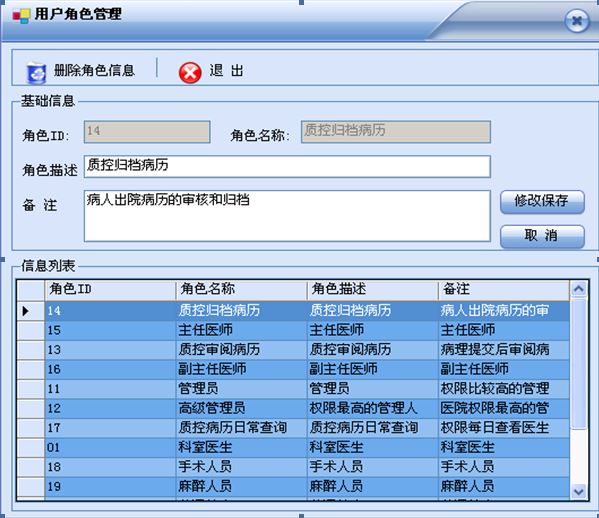Click 副主任医师 in the 角色名称 column

[241, 369]
